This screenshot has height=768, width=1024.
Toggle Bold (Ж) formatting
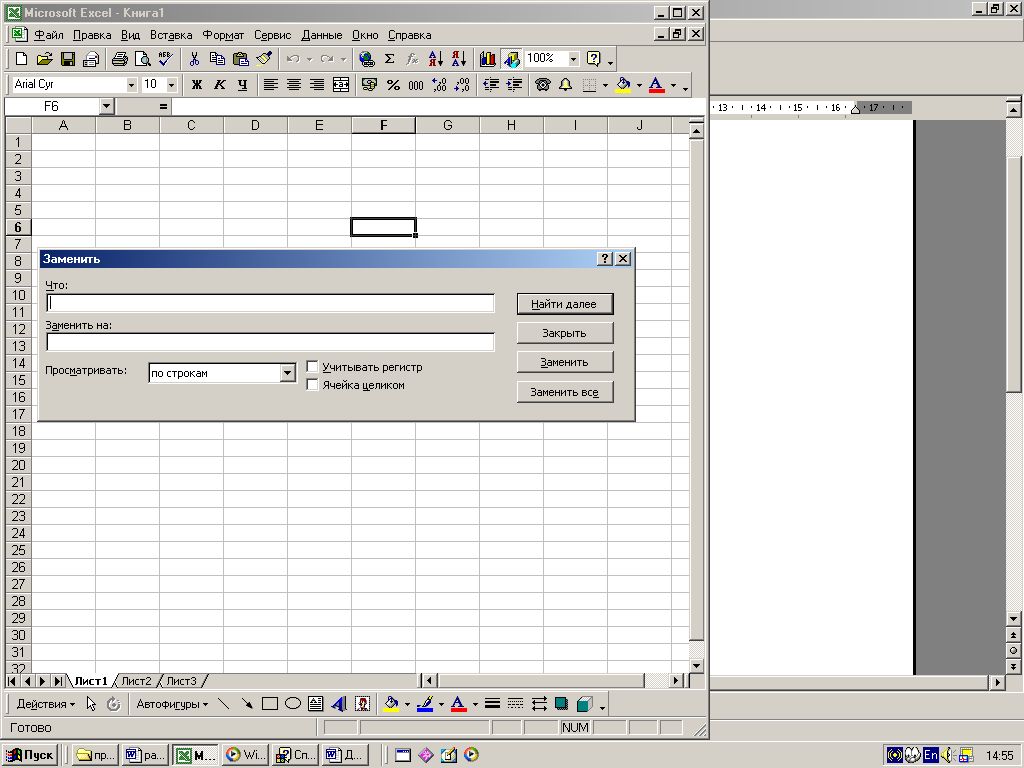197,84
